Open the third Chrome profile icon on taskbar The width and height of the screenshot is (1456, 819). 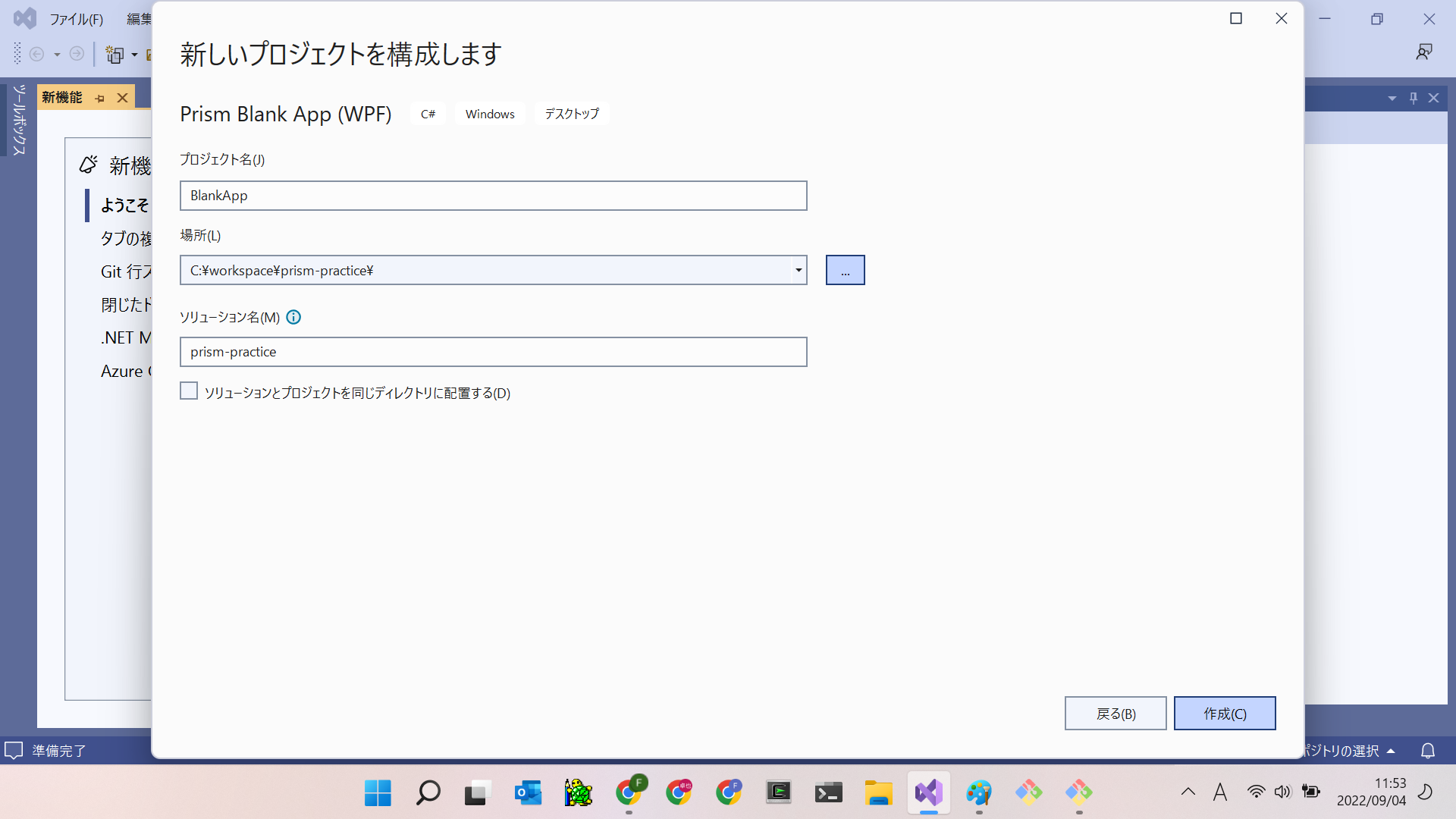(730, 792)
